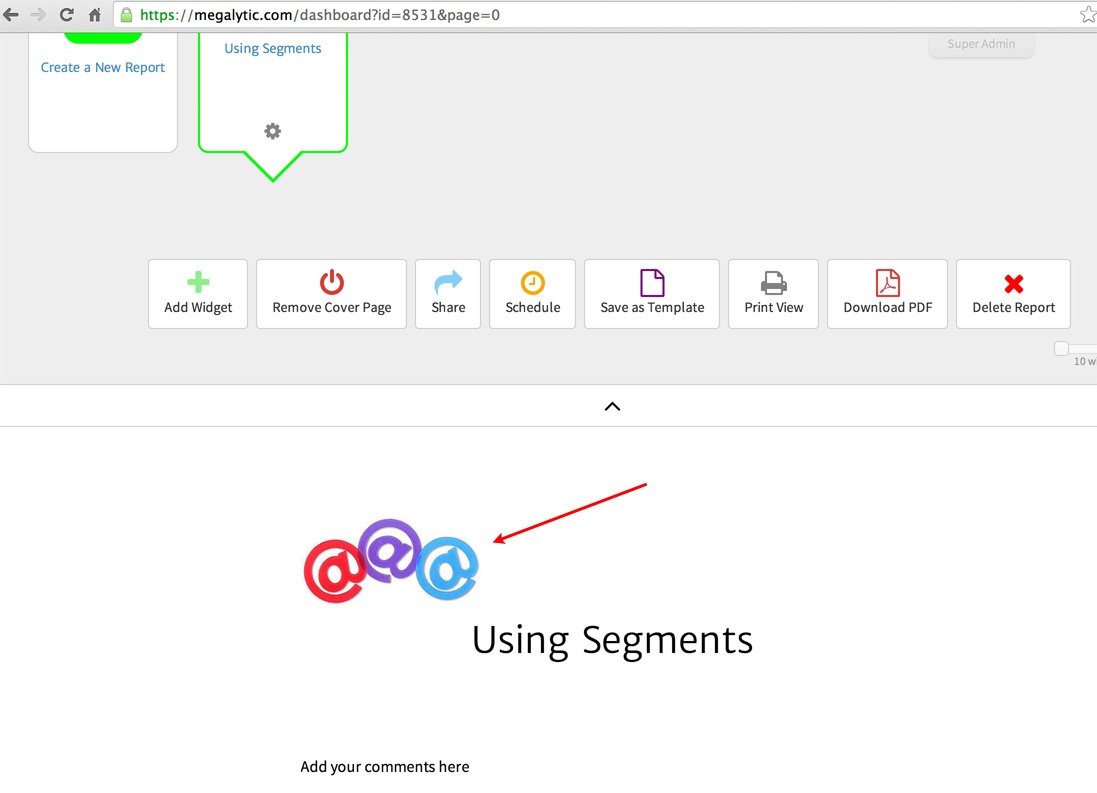Image resolution: width=1097 pixels, height=793 pixels.
Task: Select the Using Segments report card
Action: [x=272, y=48]
